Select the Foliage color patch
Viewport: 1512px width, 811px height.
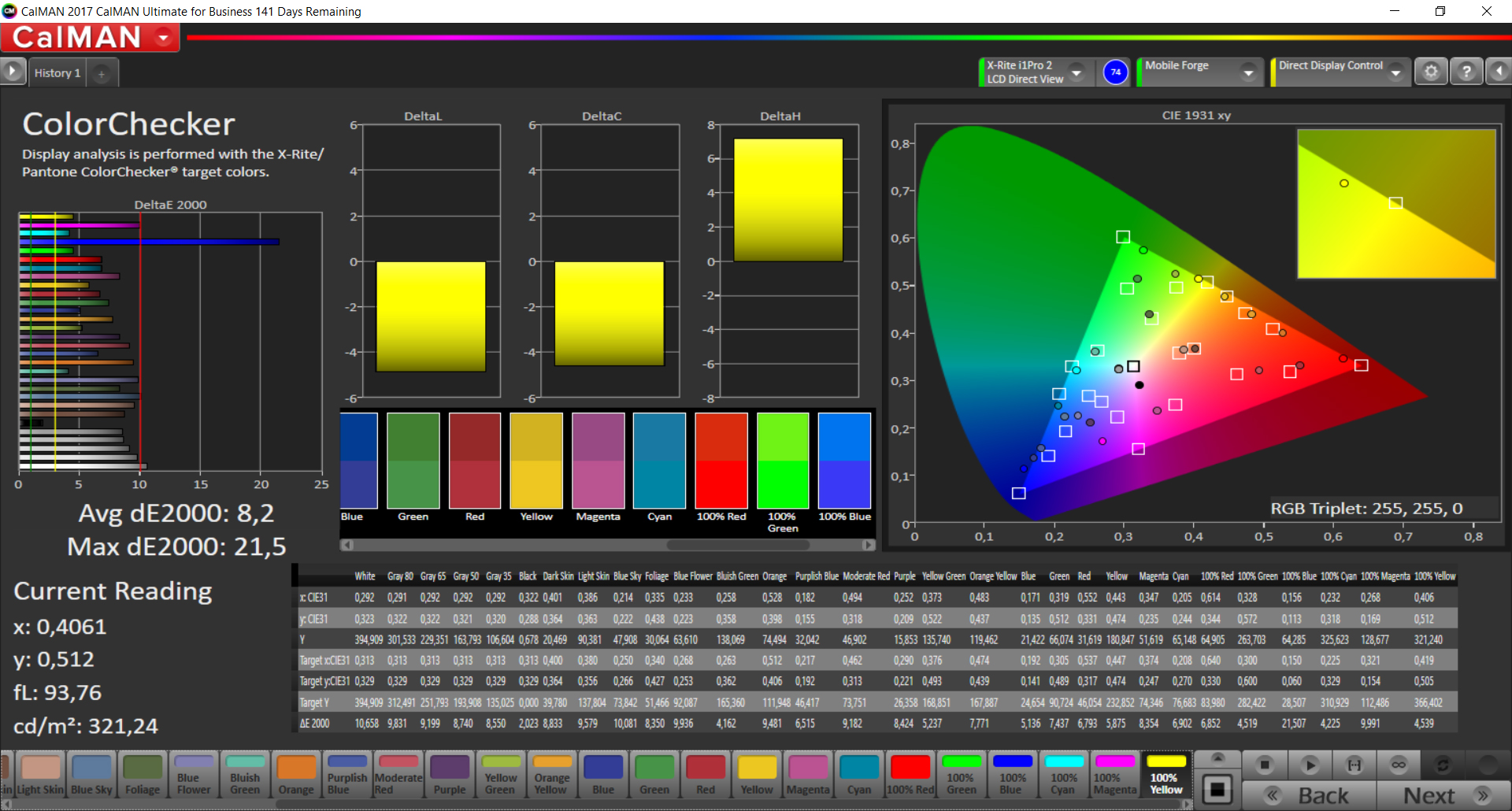coord(143,776)
